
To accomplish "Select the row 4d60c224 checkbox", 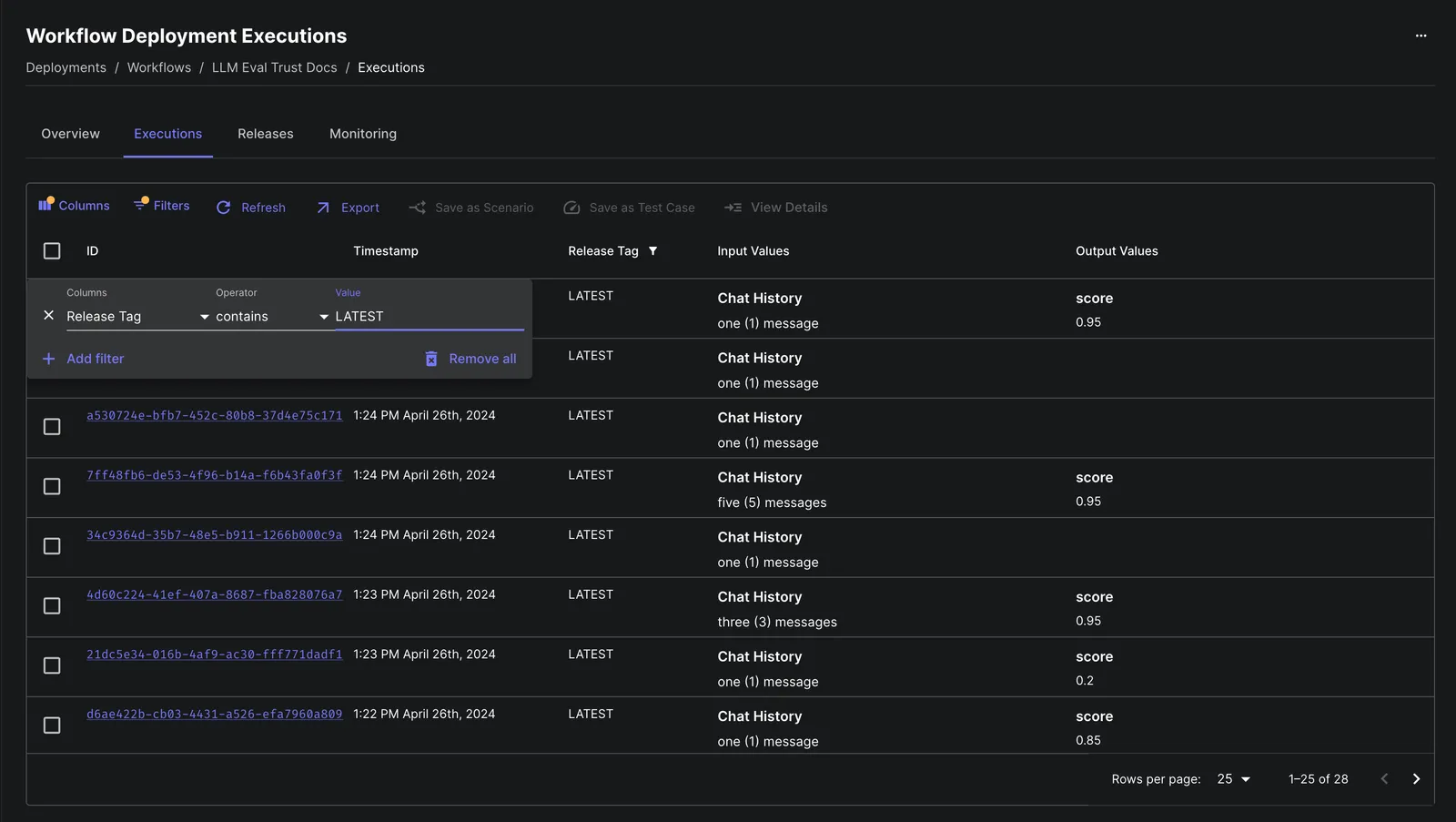I will tap(52, 606).
